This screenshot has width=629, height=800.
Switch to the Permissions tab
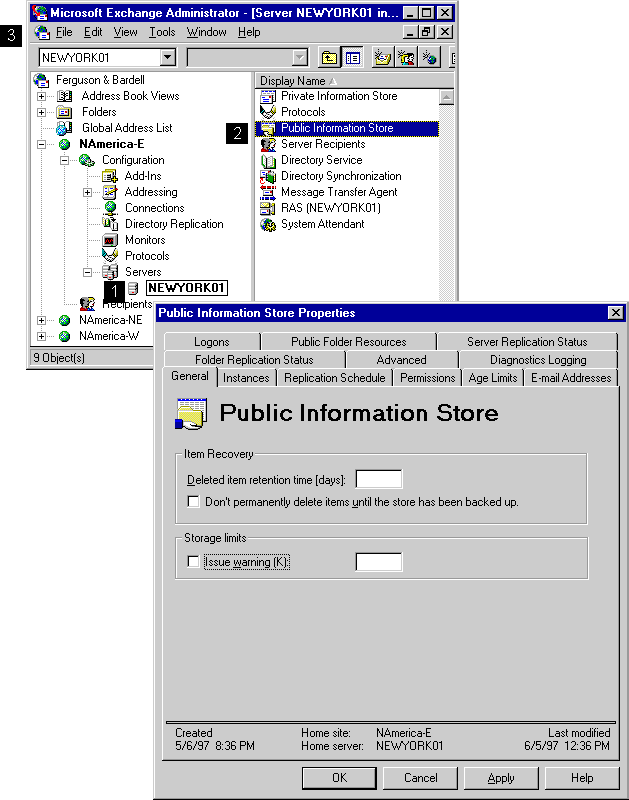[x=427, y=378]
